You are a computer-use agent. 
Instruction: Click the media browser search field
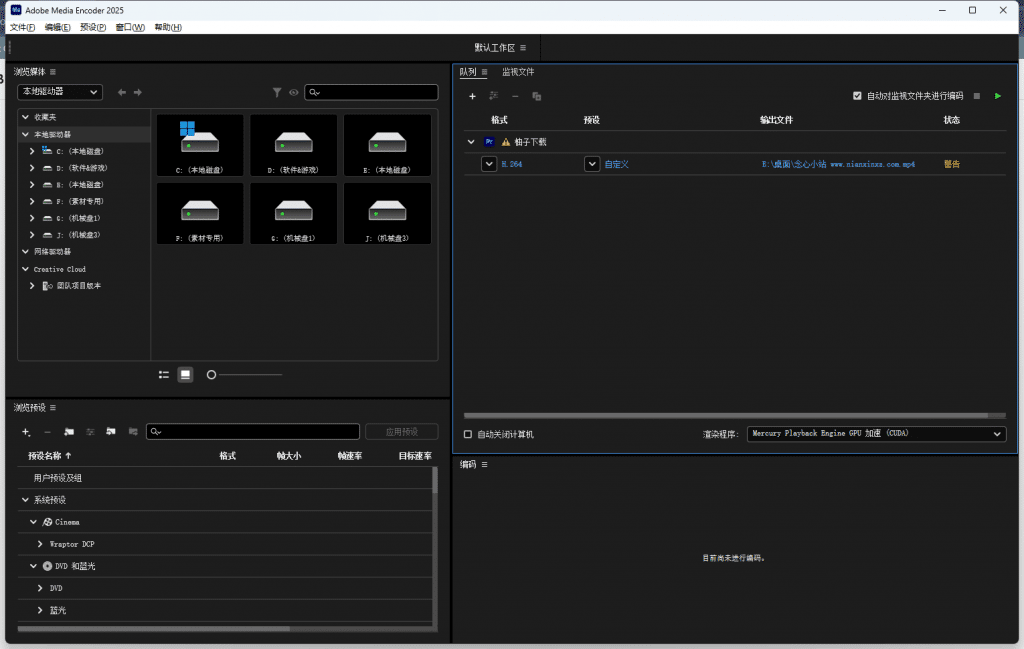[372, 92]
